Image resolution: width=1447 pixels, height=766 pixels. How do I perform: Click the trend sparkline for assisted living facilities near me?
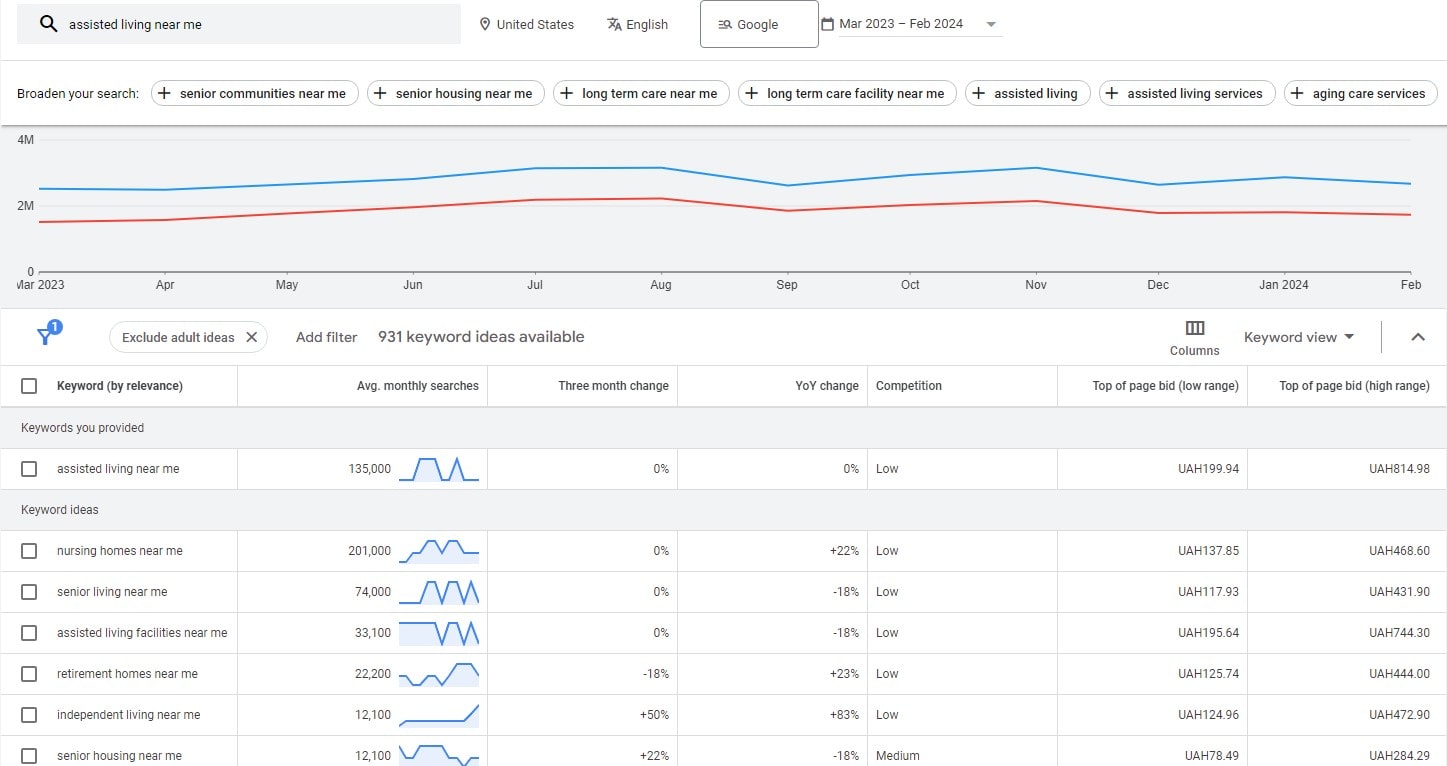click(439, 633)
